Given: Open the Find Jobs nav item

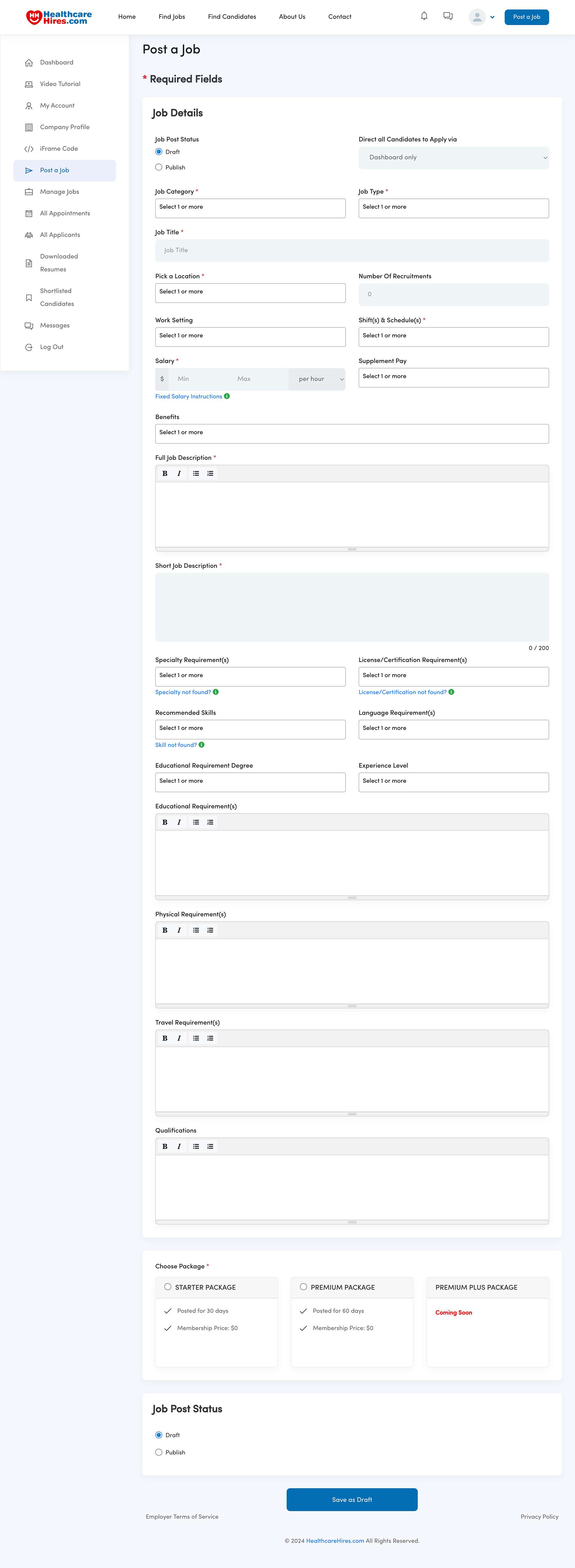Looking at the screenshot, I should tap(172, 17).
